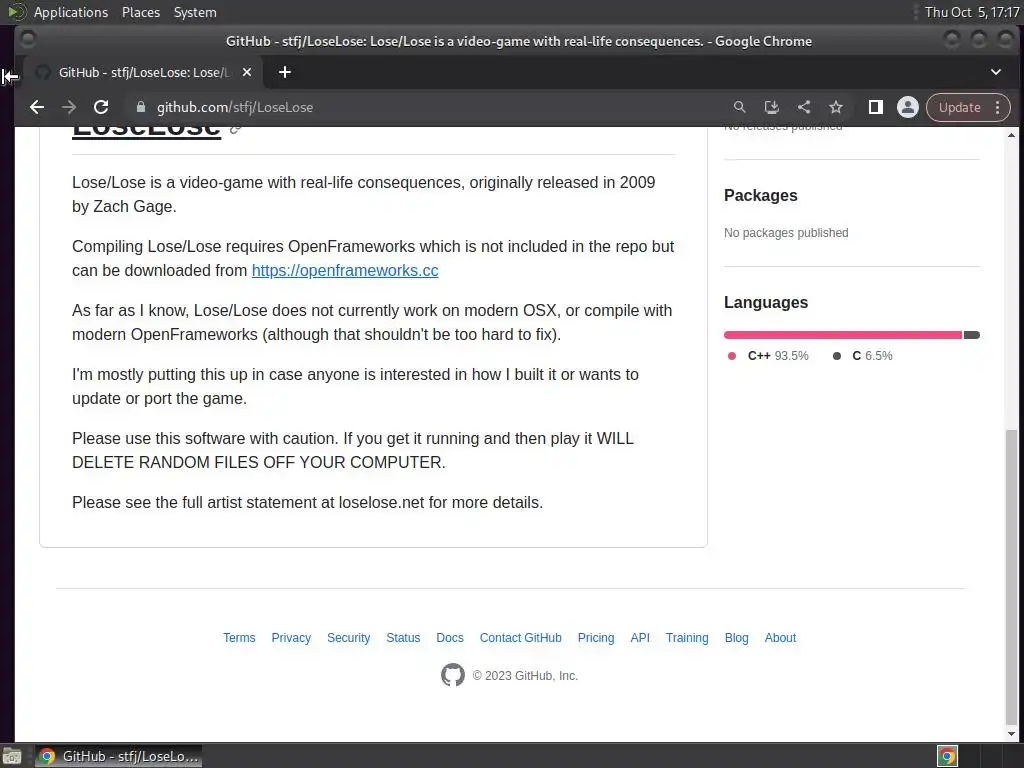Click the pink dot next to C++
The height and width of the screenshot is (768, 1024).
coord(732,356)
